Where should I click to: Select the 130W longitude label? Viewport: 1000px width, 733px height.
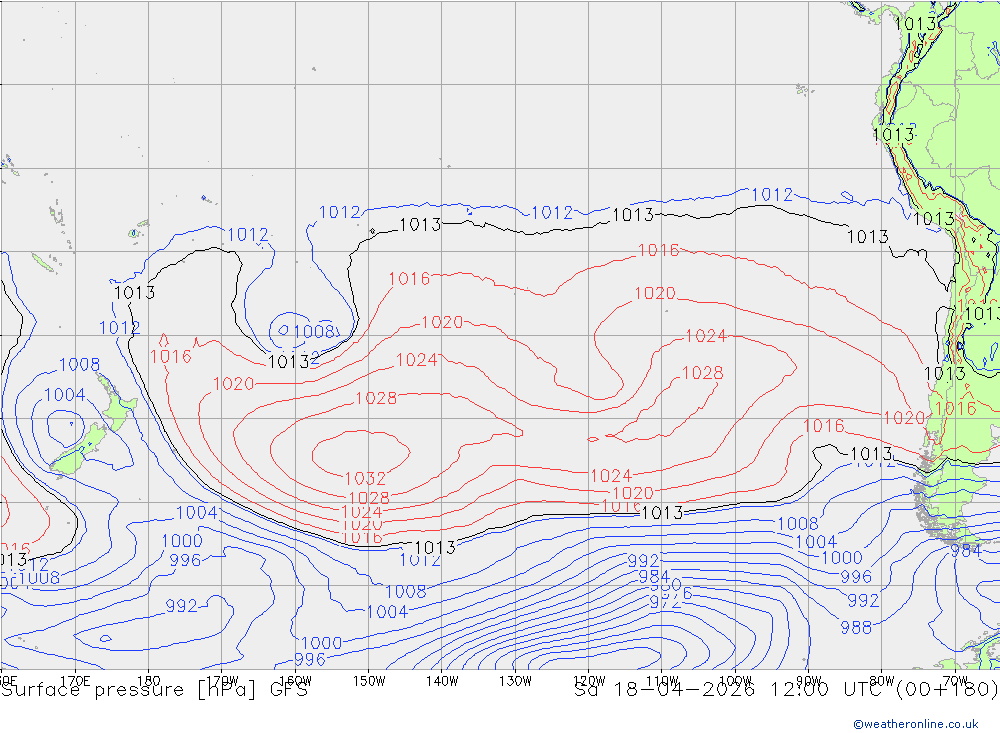pos(515,681)
